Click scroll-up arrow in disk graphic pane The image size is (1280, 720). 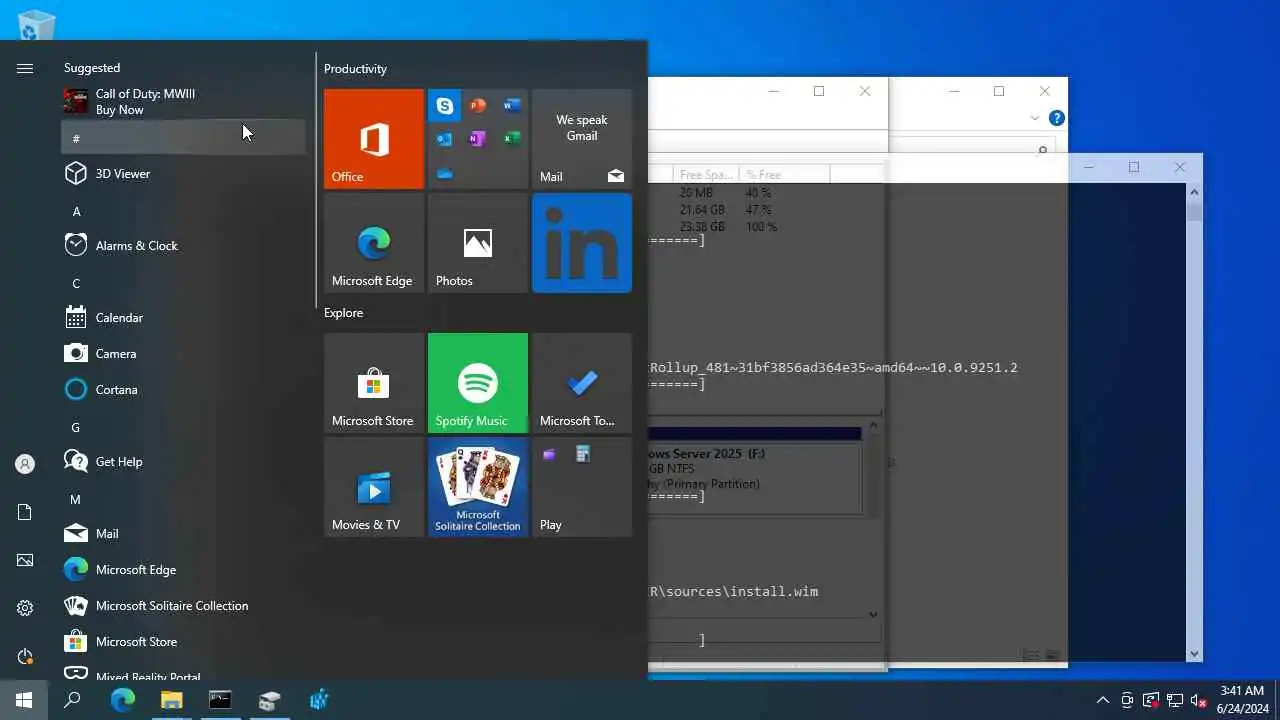tap(873, 426)
